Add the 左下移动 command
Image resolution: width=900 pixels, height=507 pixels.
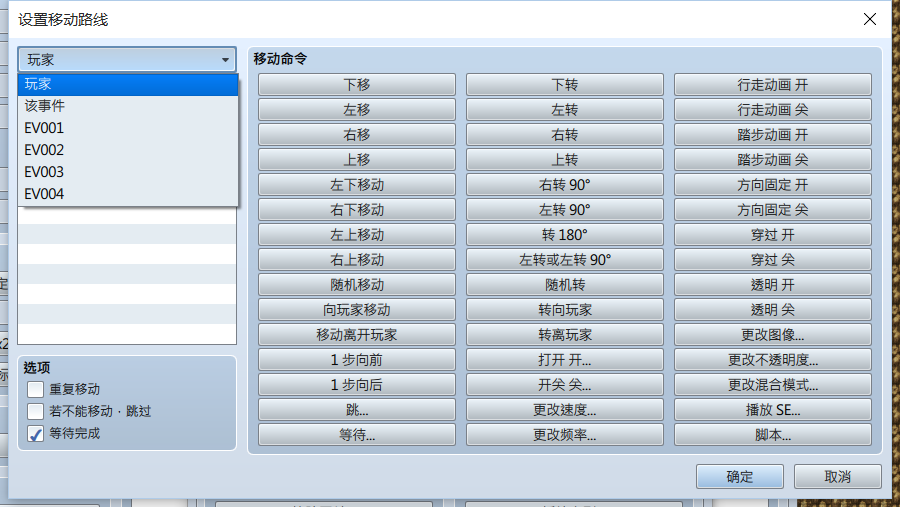tap(356, 184)
